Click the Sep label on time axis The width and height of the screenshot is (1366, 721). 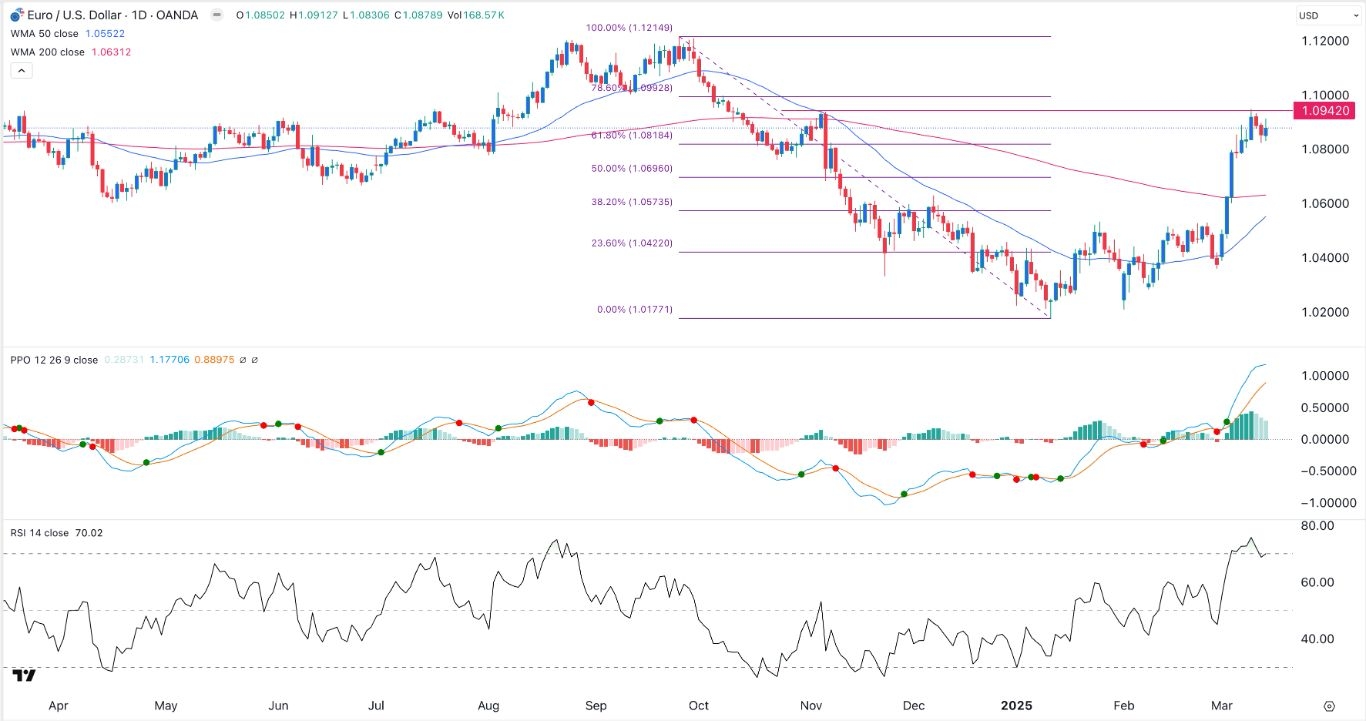point(594,705)
